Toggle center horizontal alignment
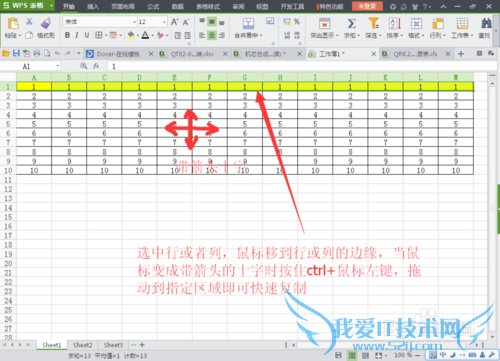This screenshot has width=500, height=361. click(x=212, y=35)
